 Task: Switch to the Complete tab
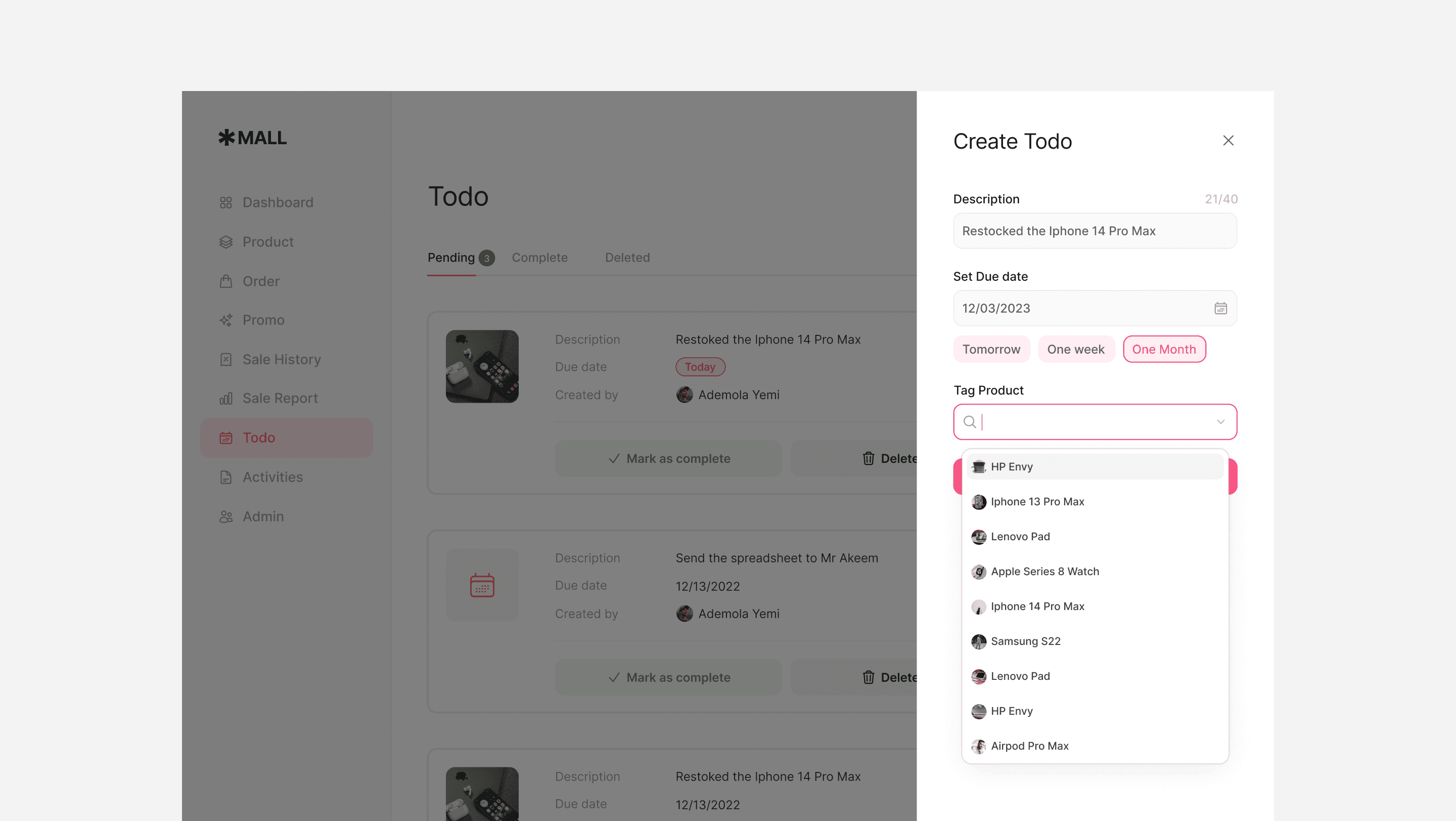(539, 258)
